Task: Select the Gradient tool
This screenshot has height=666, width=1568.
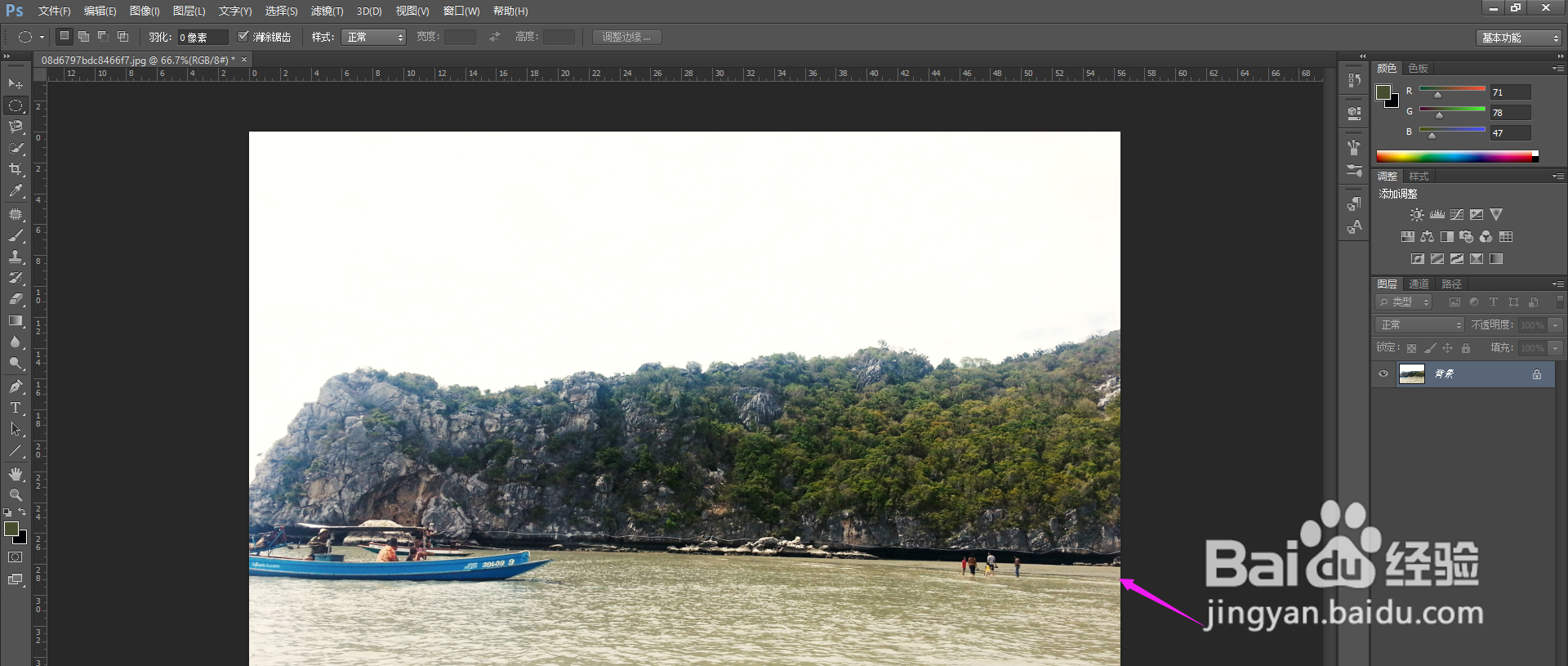Action: pos(16,321)
